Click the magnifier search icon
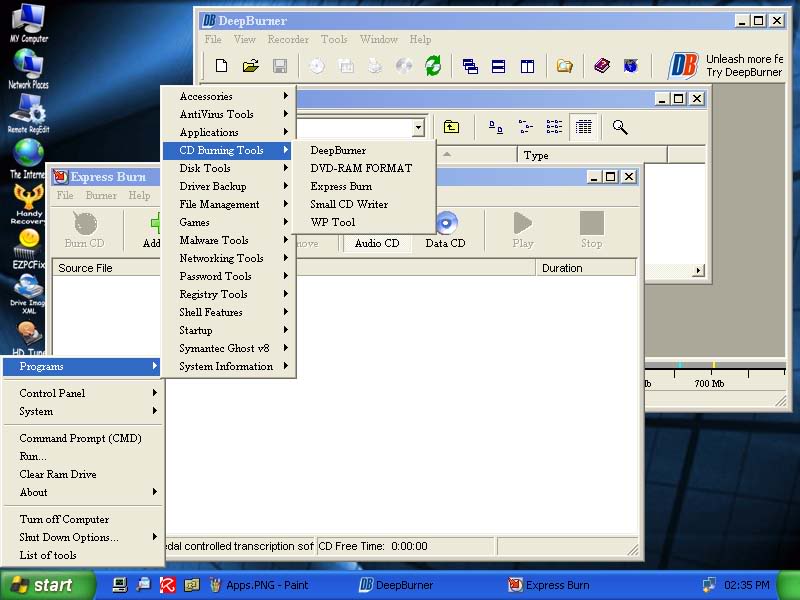The width and height of the screenshot is (800, 600). (x=620, y=127)
